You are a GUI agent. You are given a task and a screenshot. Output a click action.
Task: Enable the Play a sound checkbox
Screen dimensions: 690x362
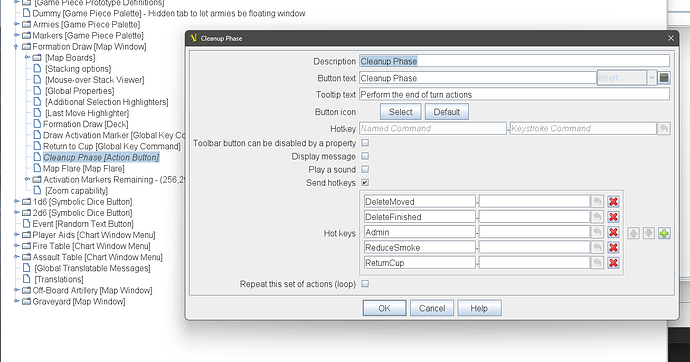(x=365, y=169)
